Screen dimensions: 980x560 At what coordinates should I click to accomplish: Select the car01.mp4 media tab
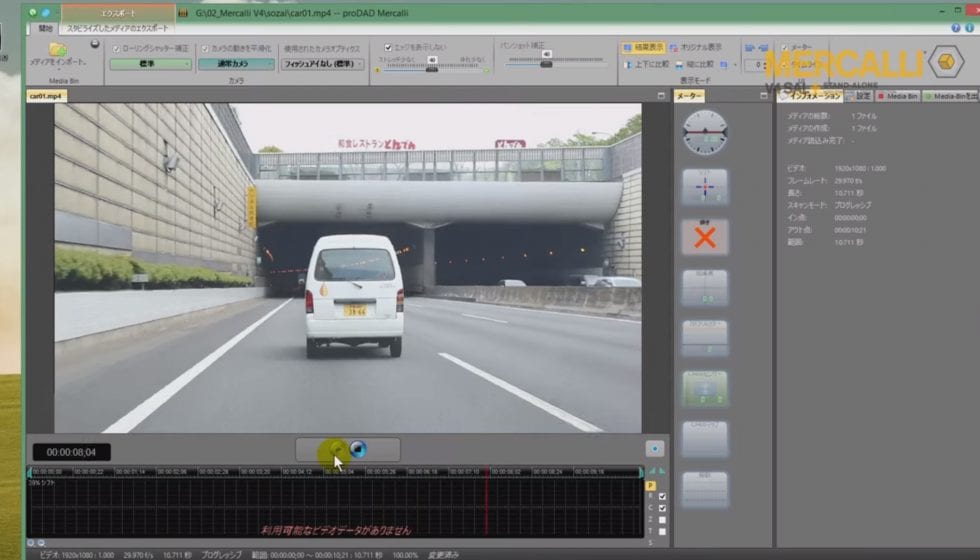click(x=46, y=96)
